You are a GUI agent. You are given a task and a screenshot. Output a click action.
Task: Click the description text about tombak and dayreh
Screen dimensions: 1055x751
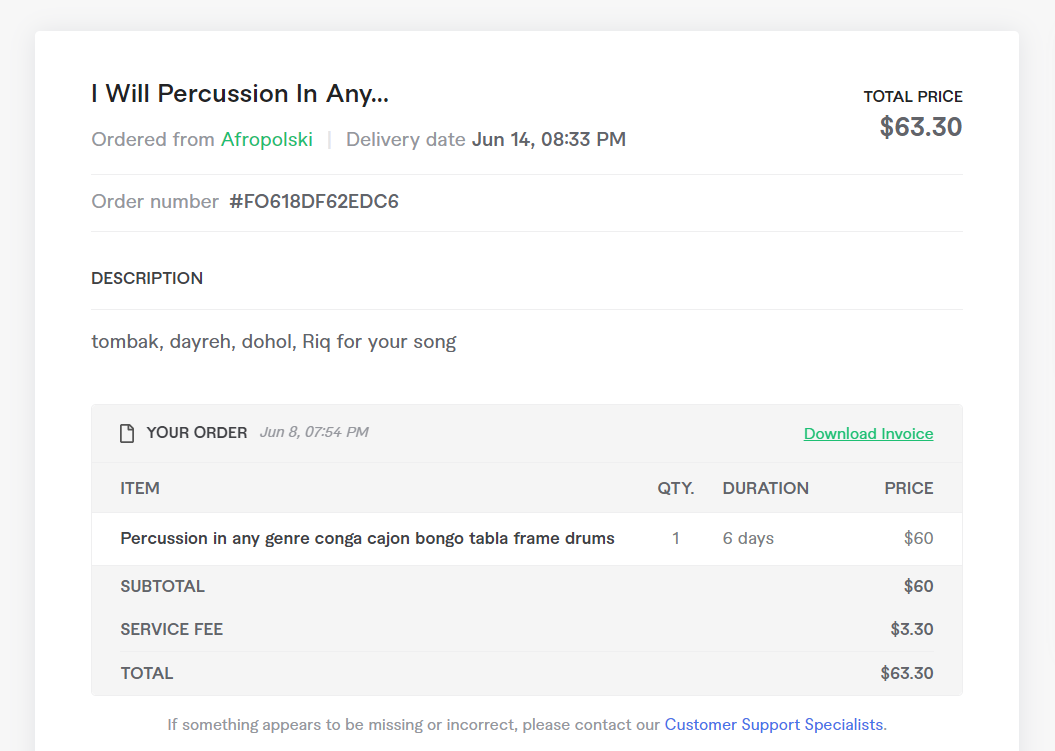click(x=274, y=342)
